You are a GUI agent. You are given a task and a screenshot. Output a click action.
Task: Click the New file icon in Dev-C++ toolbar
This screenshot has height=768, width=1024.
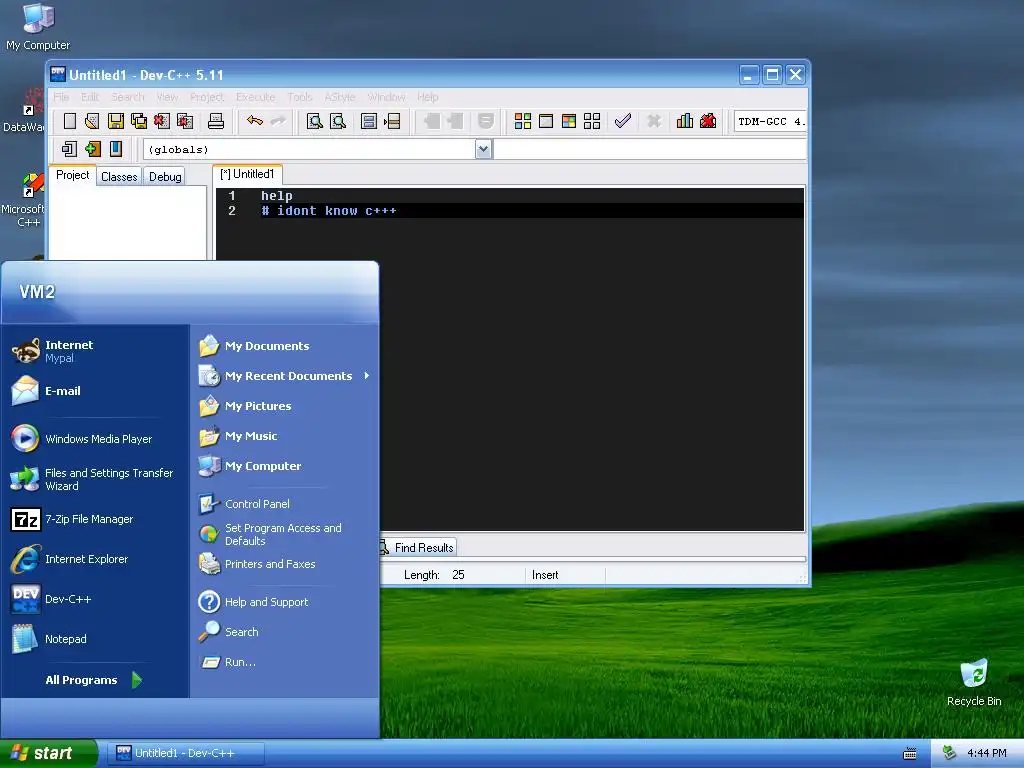(x=69, y=121)
